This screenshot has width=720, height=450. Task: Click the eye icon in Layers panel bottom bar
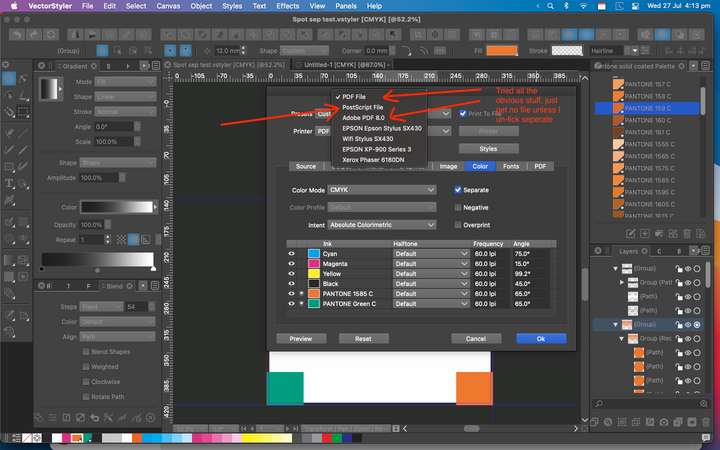pos(664,422)
